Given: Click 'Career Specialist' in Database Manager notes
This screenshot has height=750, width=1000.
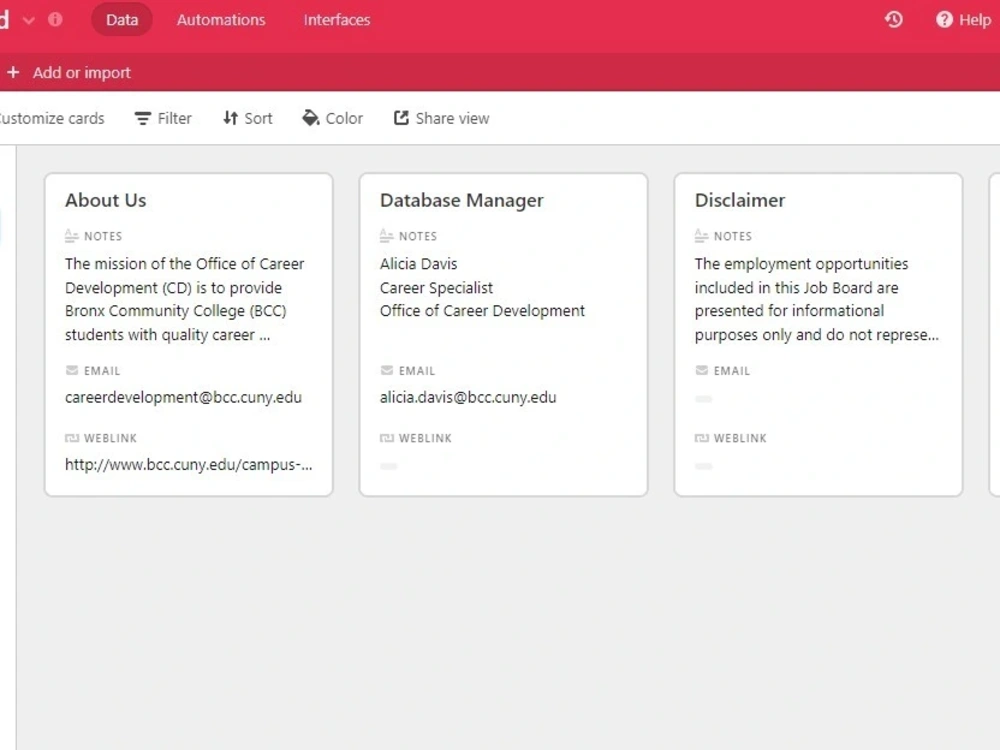Looking at the screenshot, I should [436, 288].
